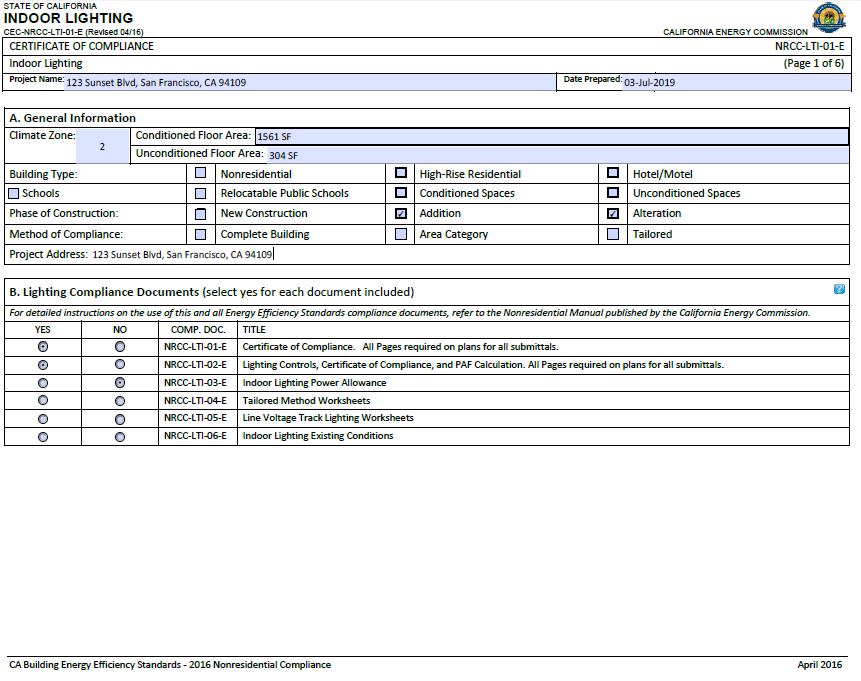Viewport: 861px width, 681px height.
Task: Check the Tailored method checkbox
Action: [613, 234]
